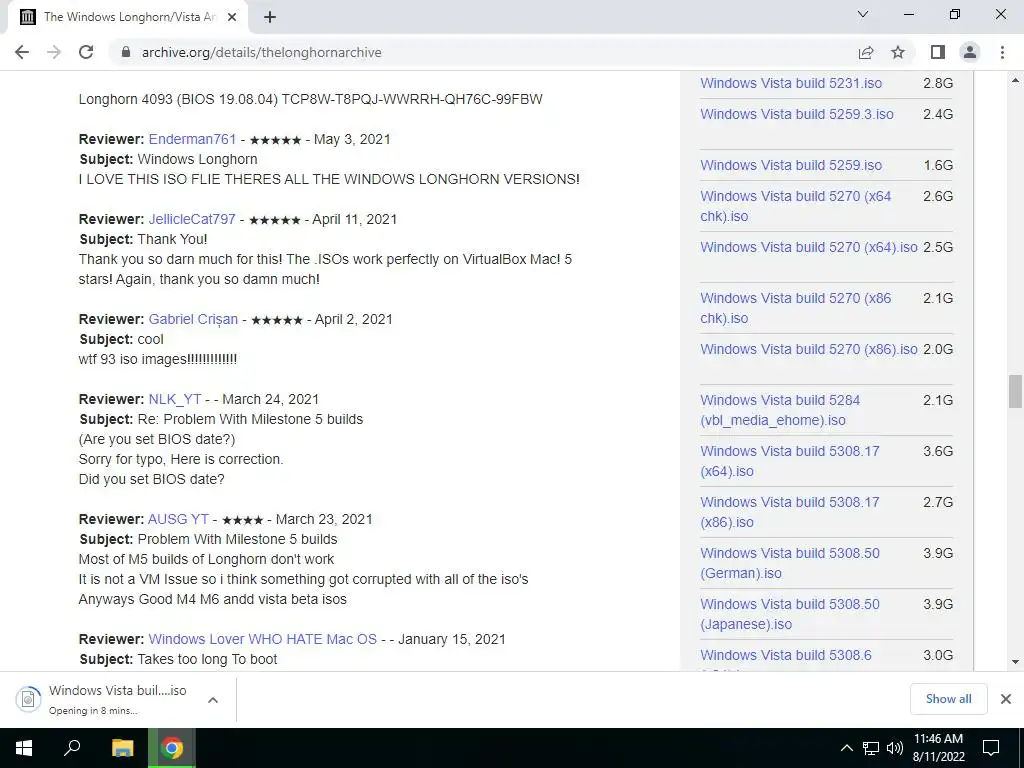Open reviewer Enderman761's profile

(192, 139)
